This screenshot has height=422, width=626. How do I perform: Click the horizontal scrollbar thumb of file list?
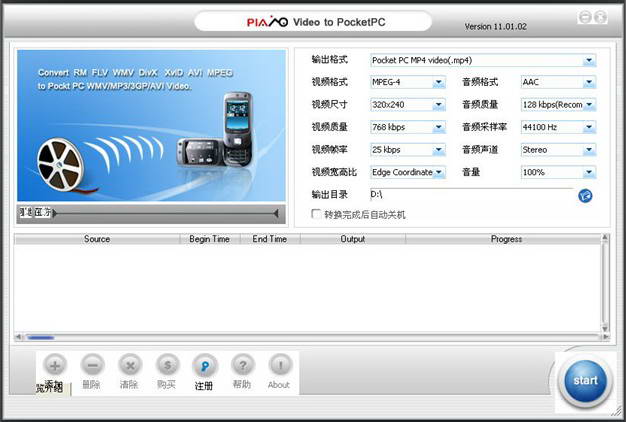41,338
